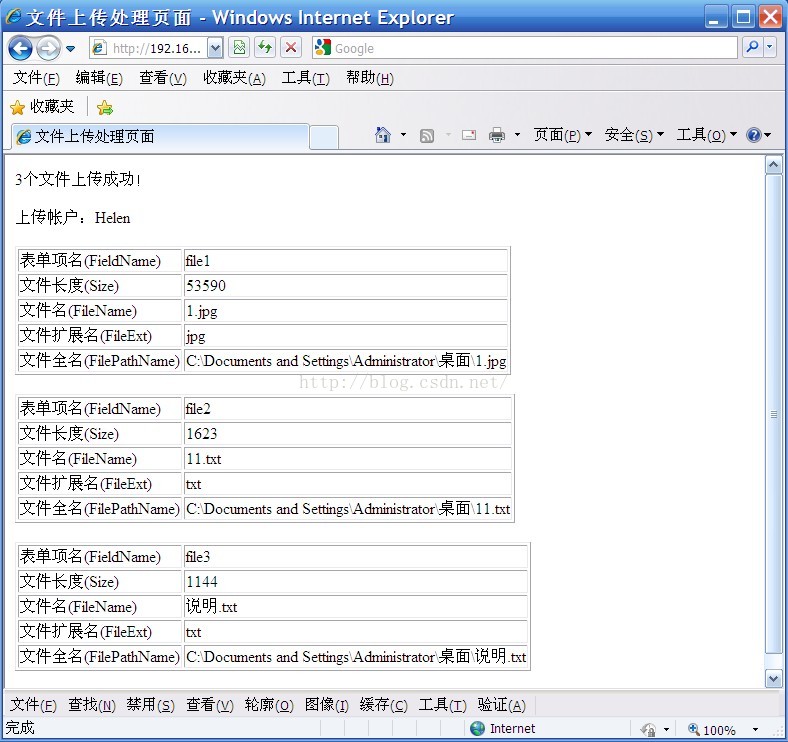Click the 1.jpg file name cell
Viewport: 788px width, 742px height.
point(346,311)
